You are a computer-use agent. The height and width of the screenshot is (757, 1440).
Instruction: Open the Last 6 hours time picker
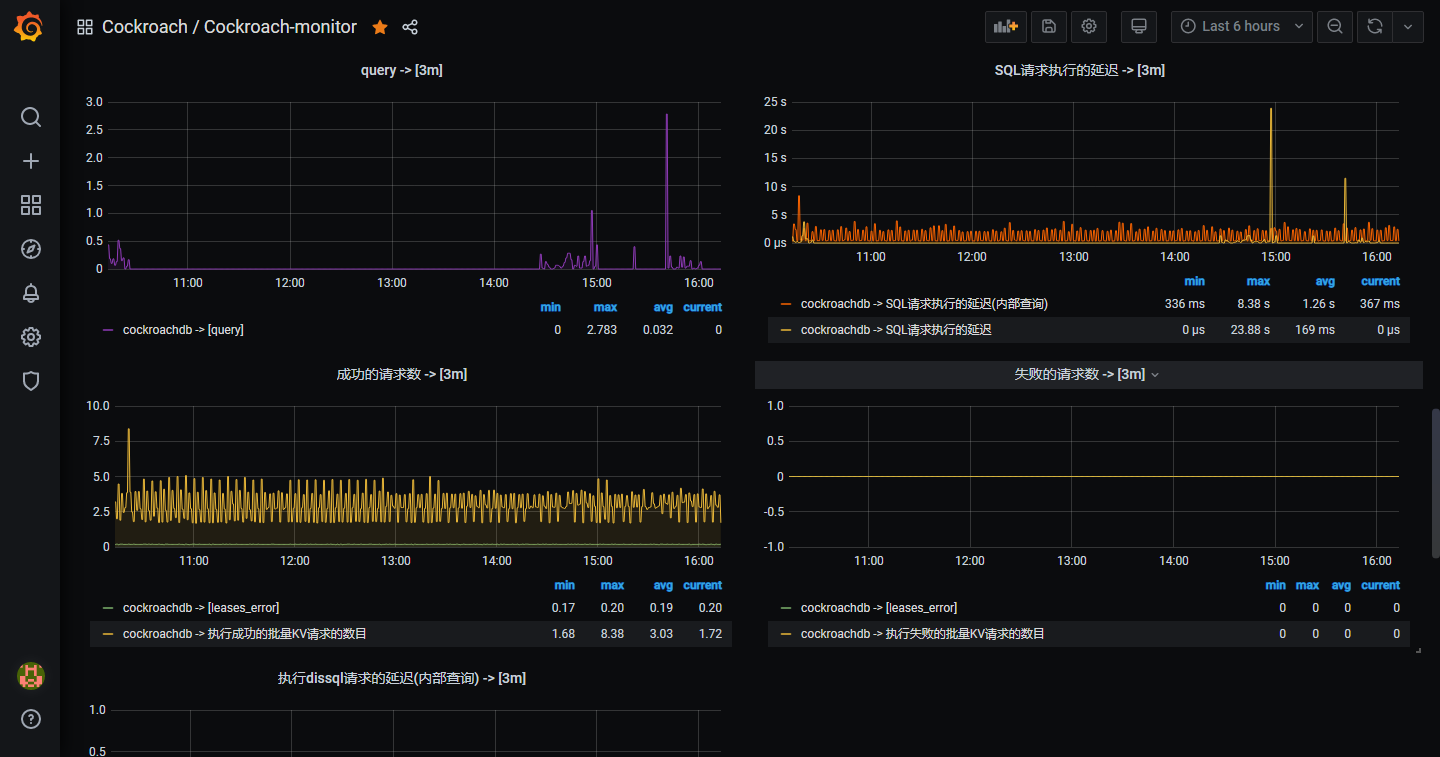coord(1242,27)
